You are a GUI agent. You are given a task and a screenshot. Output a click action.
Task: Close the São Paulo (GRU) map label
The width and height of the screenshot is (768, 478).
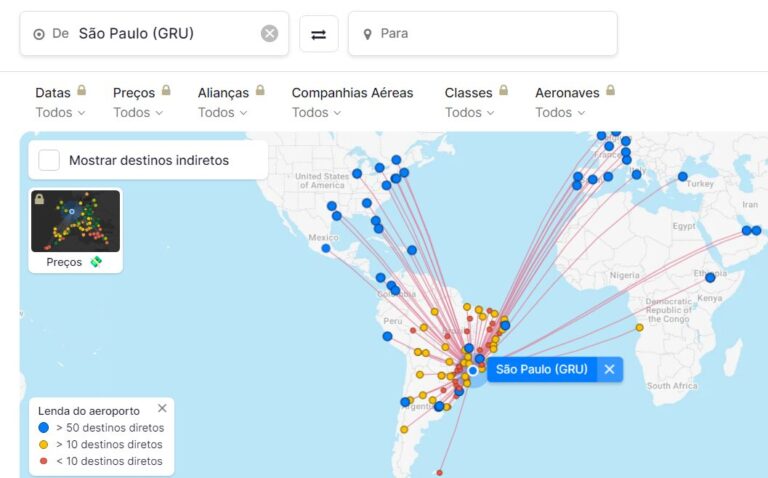click(x=609, y=369)
